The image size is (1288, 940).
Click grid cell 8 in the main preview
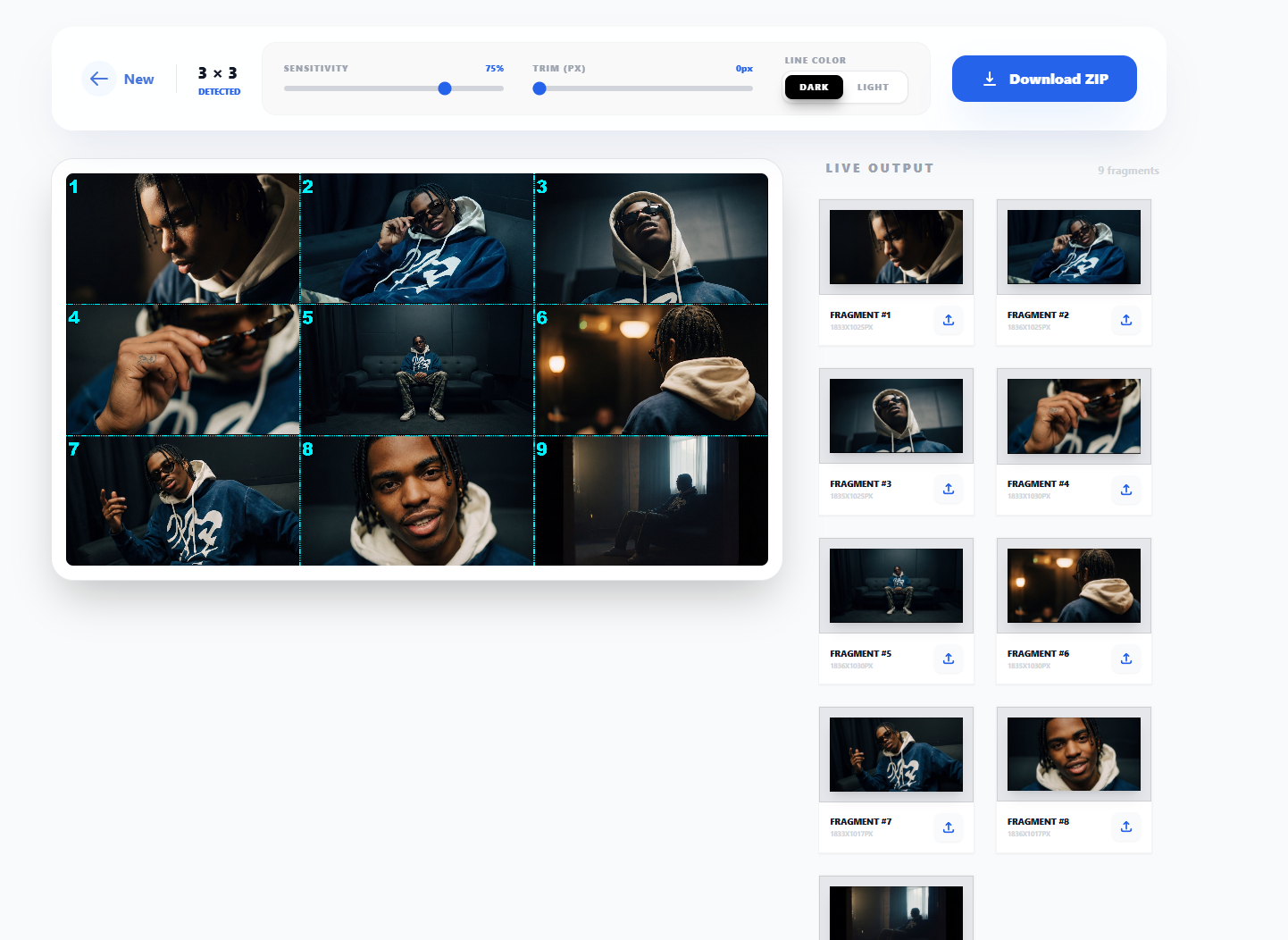[x=417, y=500]
